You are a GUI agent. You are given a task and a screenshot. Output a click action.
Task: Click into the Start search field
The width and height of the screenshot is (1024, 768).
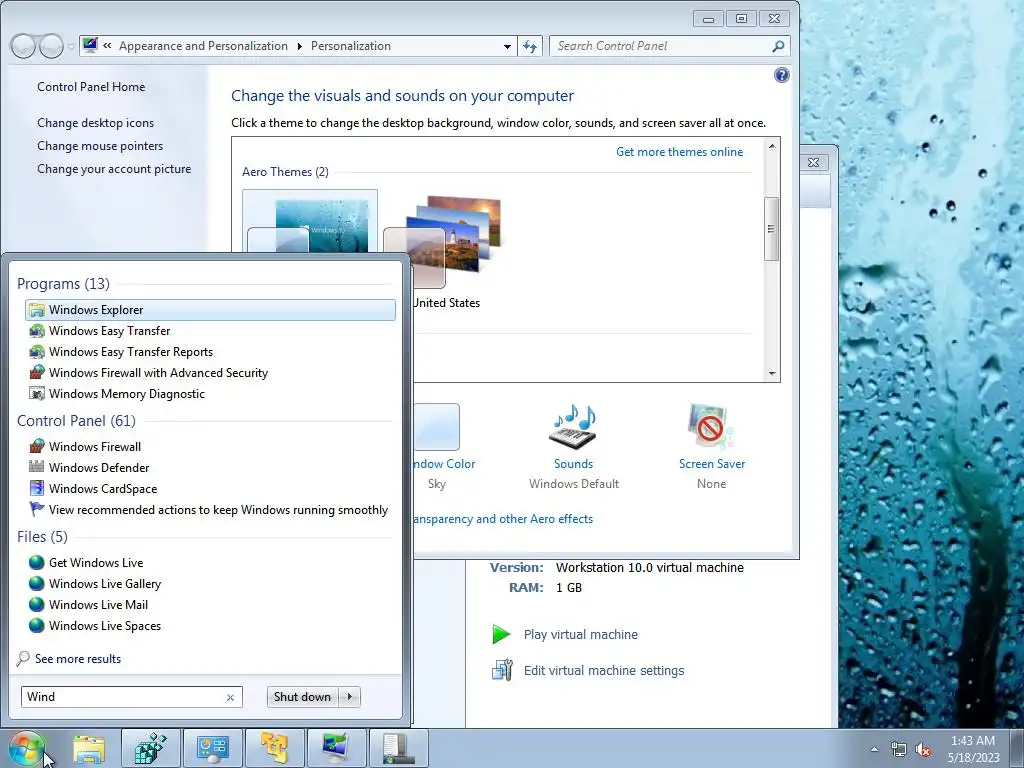[124, 697]
